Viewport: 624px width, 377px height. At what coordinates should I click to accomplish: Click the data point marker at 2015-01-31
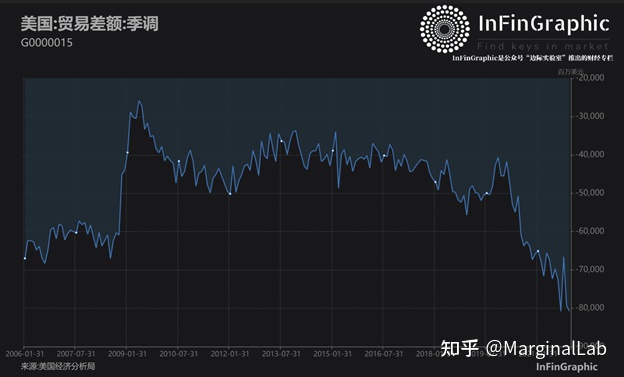click(x=333, y=150)
